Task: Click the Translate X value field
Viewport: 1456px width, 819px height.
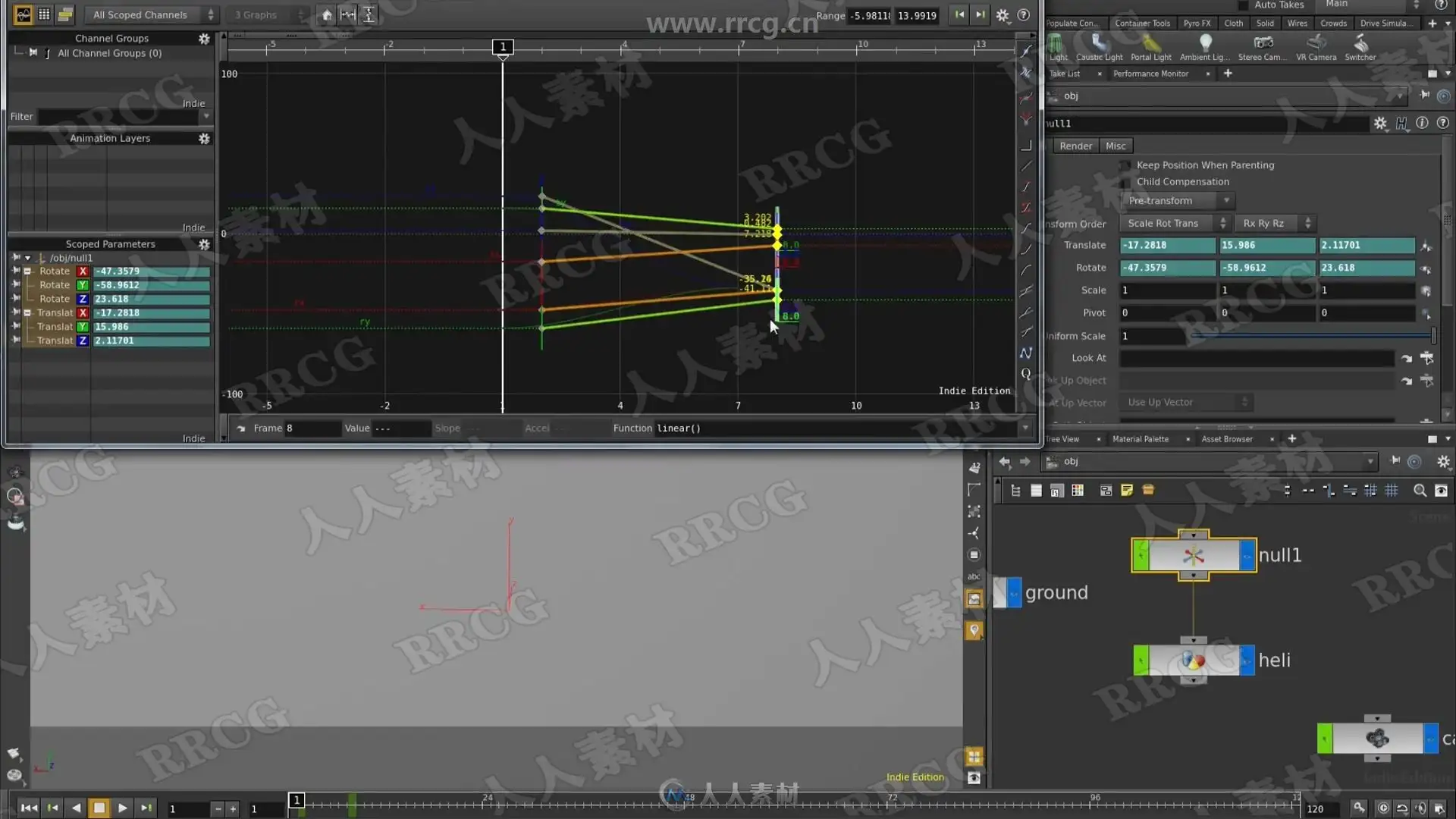Action: tap(1167, 246)
